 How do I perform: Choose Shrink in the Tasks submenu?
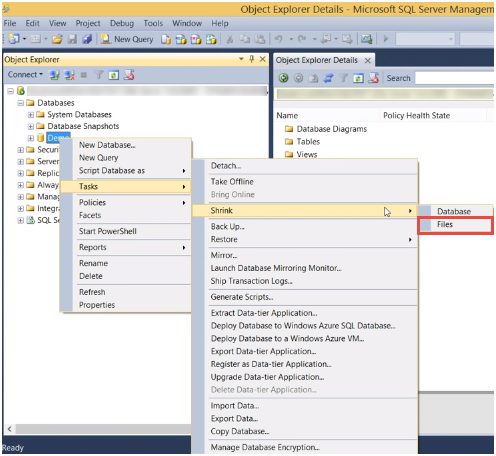305,211
